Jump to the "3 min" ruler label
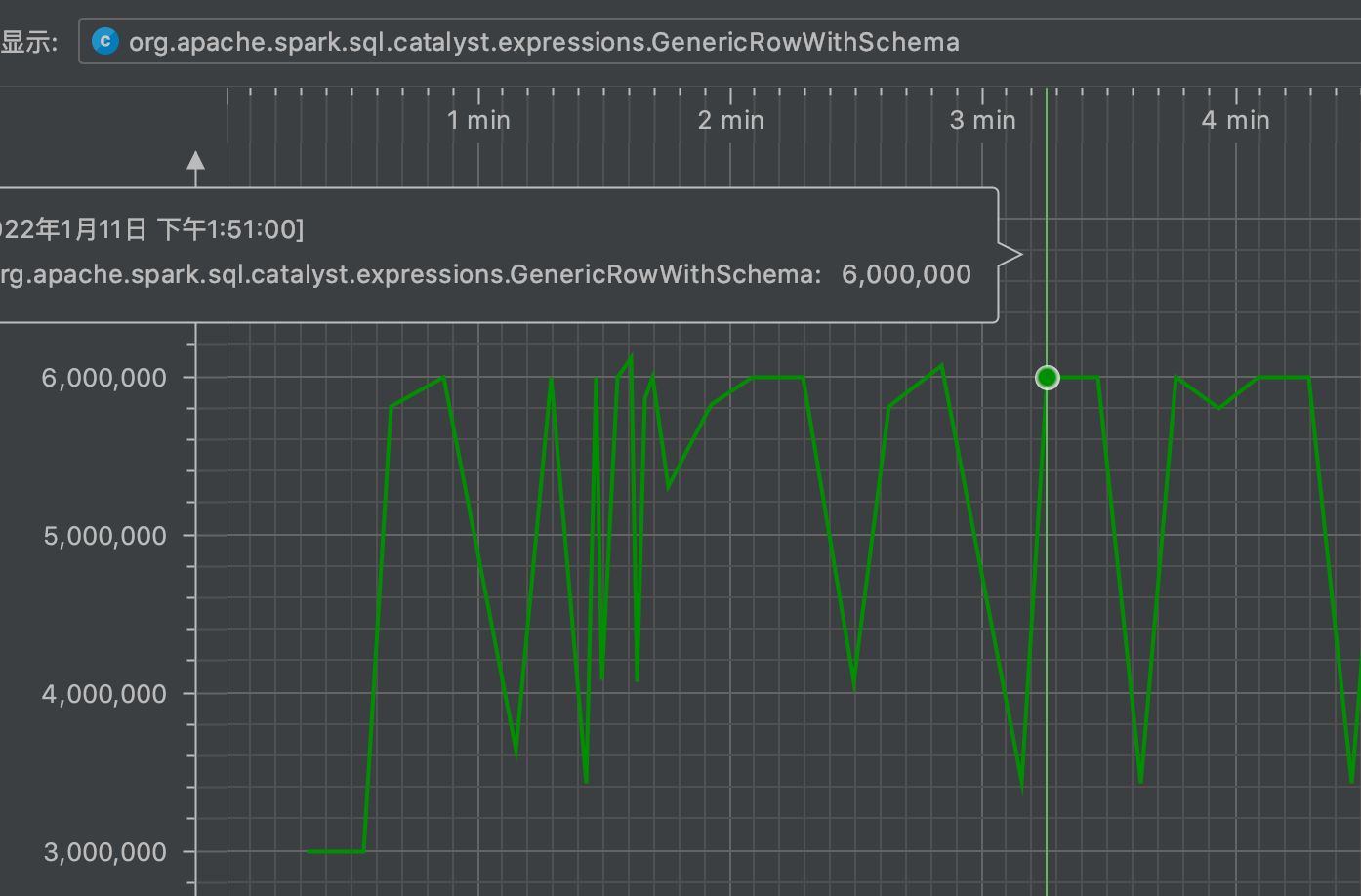 [x=982, y=120]
